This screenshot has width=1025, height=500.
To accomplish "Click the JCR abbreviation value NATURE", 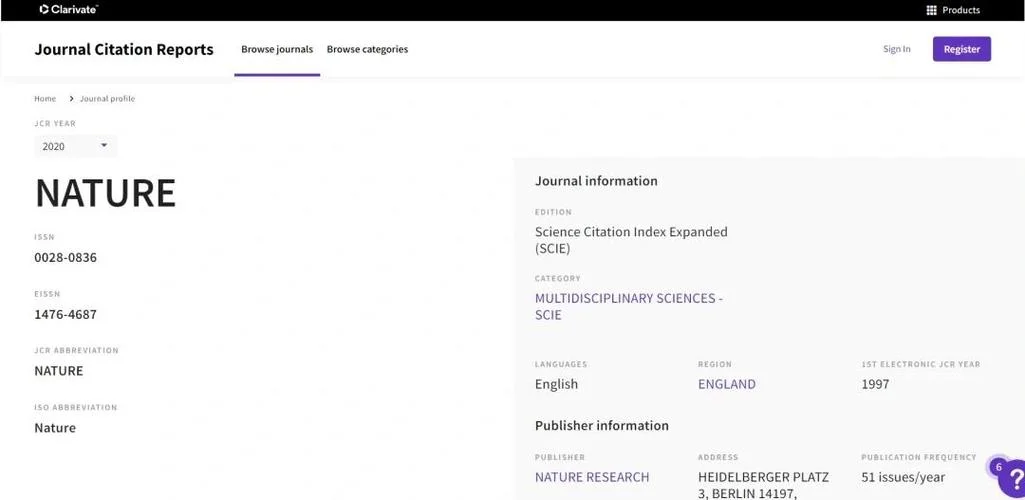I will [59, 371].
